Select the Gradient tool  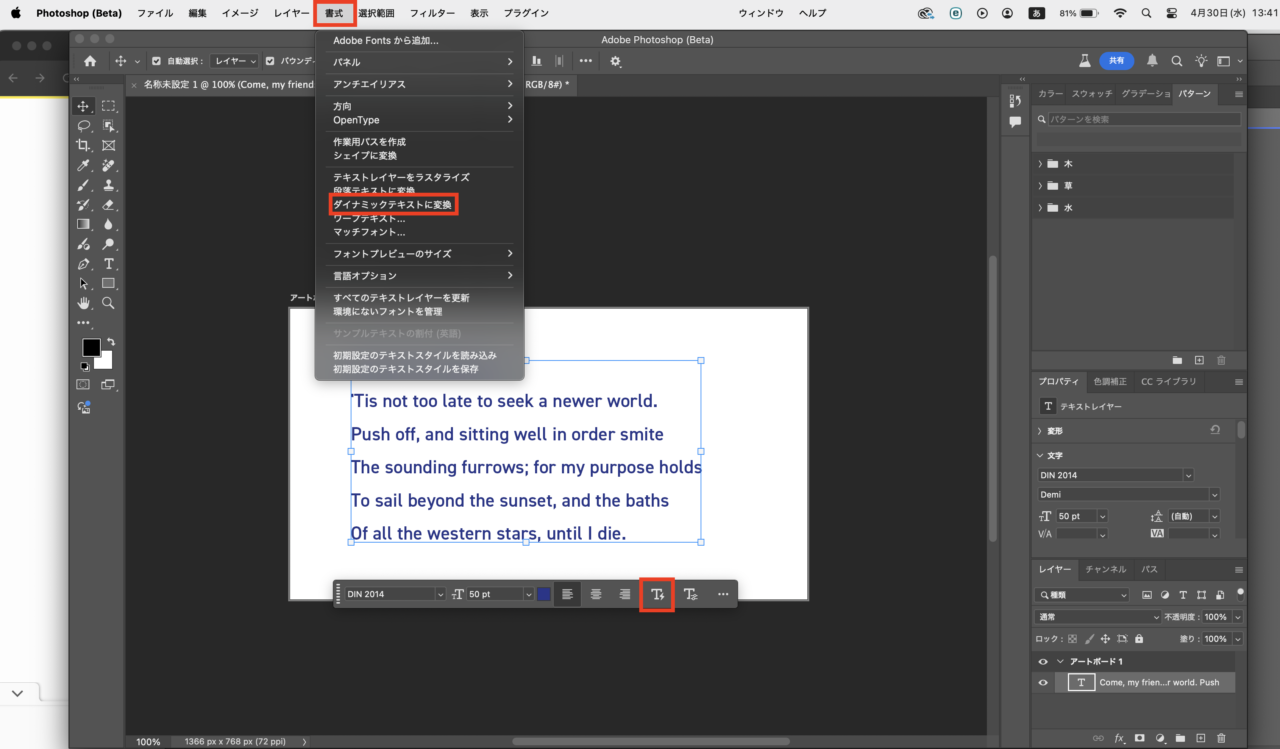coord(84,224)
